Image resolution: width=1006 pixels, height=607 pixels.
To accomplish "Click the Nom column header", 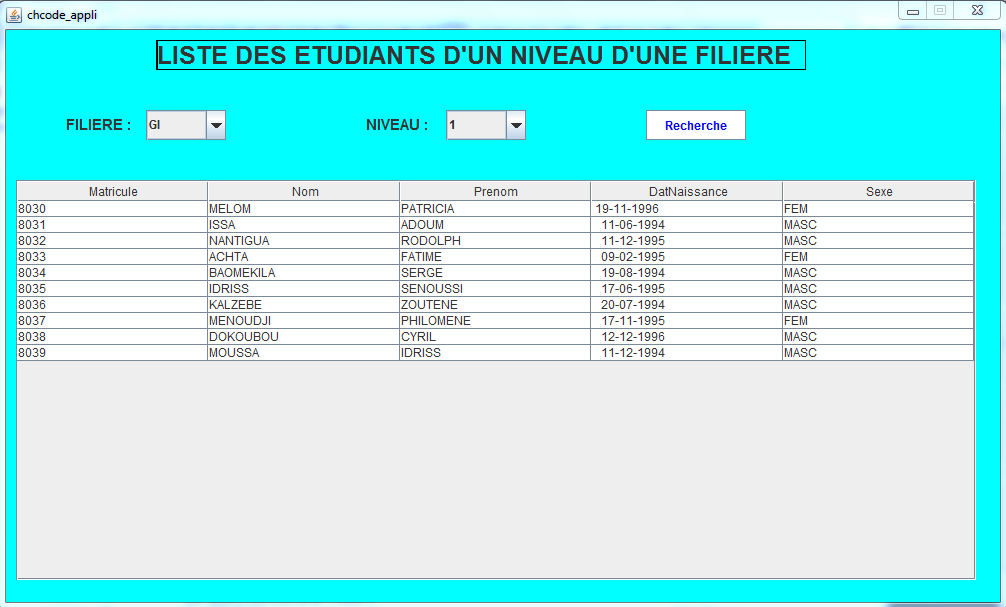I will tap(303, 191).
